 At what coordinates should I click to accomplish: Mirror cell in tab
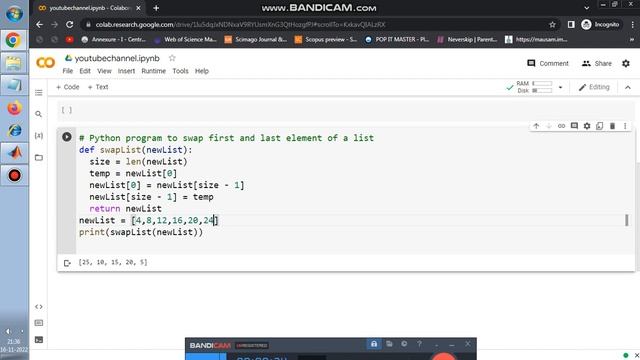click(600, 126)
